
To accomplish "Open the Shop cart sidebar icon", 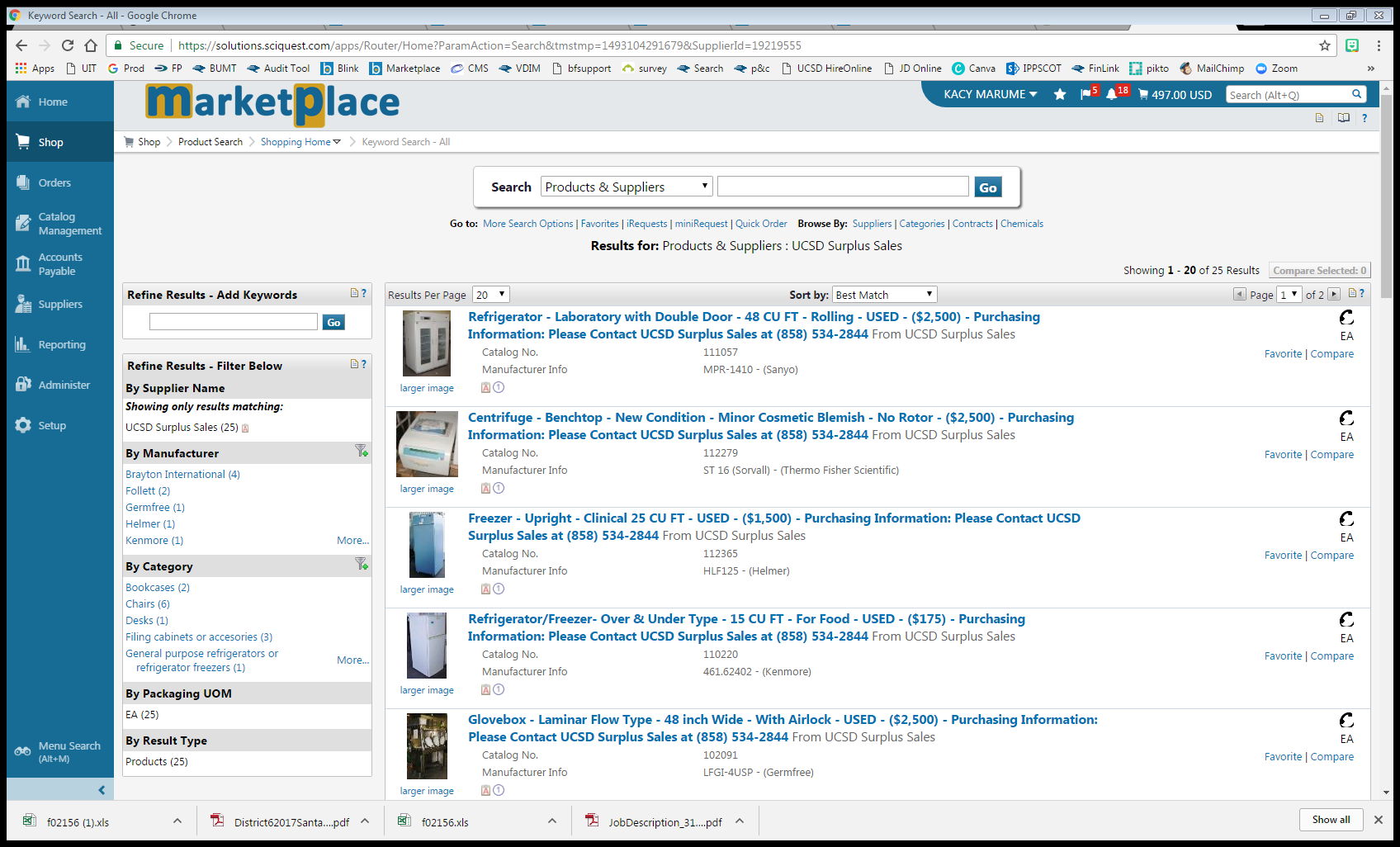I will 23,142.
